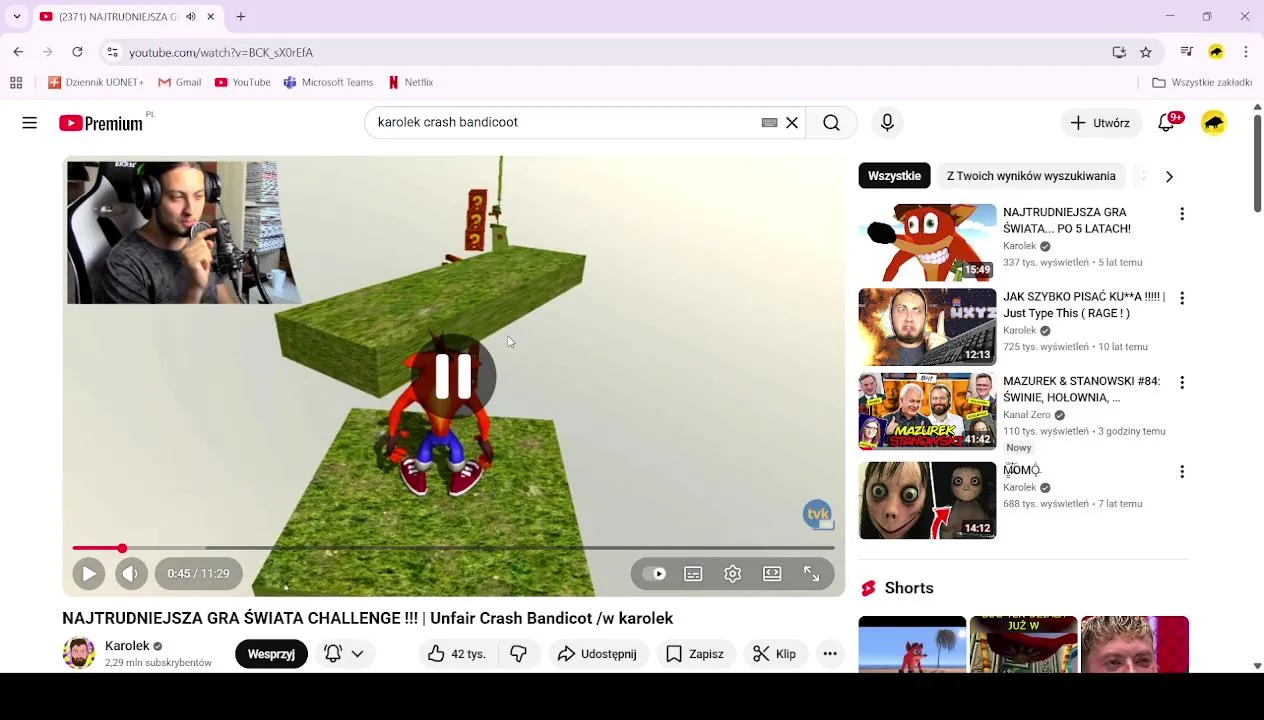Open Karolek channel name link below video
The image size is (1264, 720).
127,646
